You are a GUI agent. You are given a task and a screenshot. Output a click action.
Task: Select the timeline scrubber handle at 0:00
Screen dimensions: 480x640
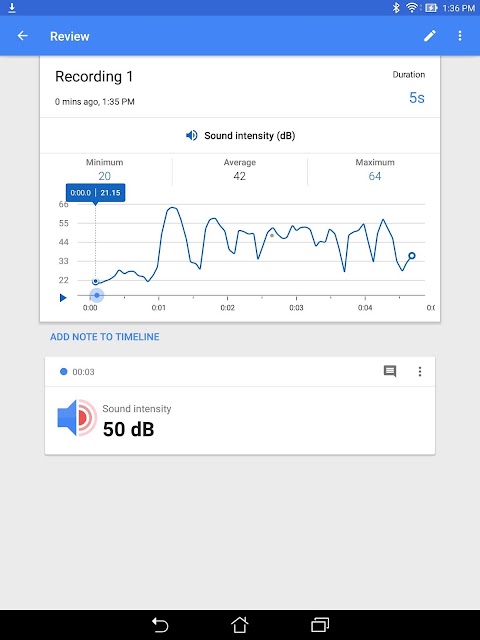97,295
